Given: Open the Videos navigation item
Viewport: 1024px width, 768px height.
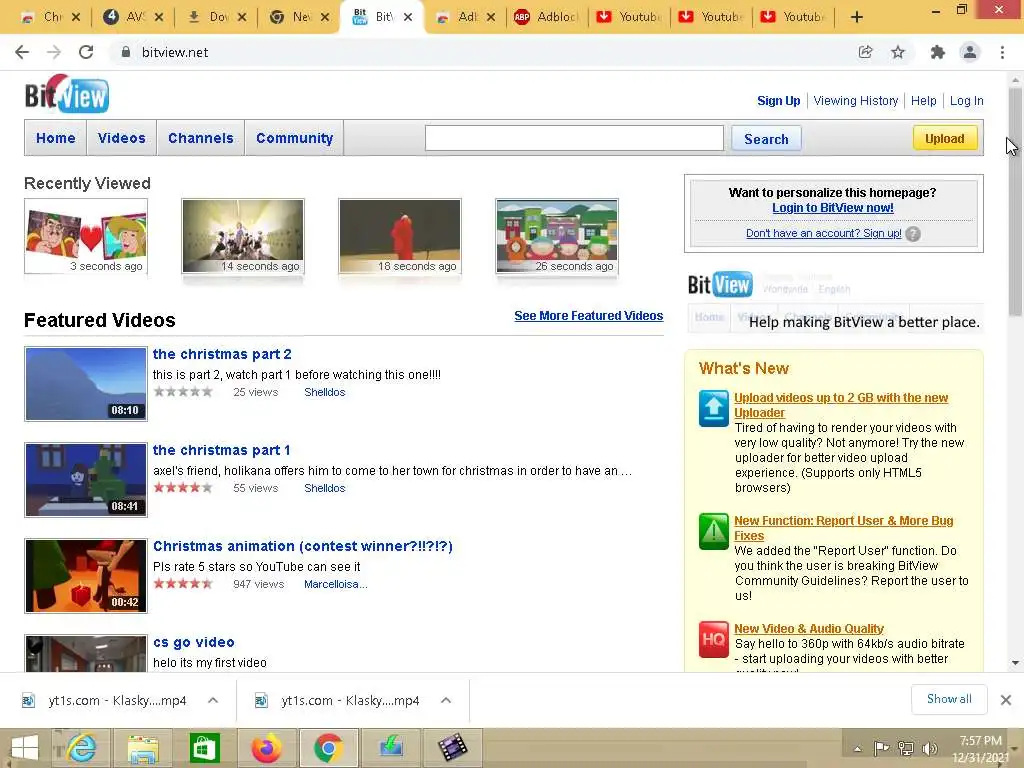Looking at the screenshot, I should [x=121, y=138].
